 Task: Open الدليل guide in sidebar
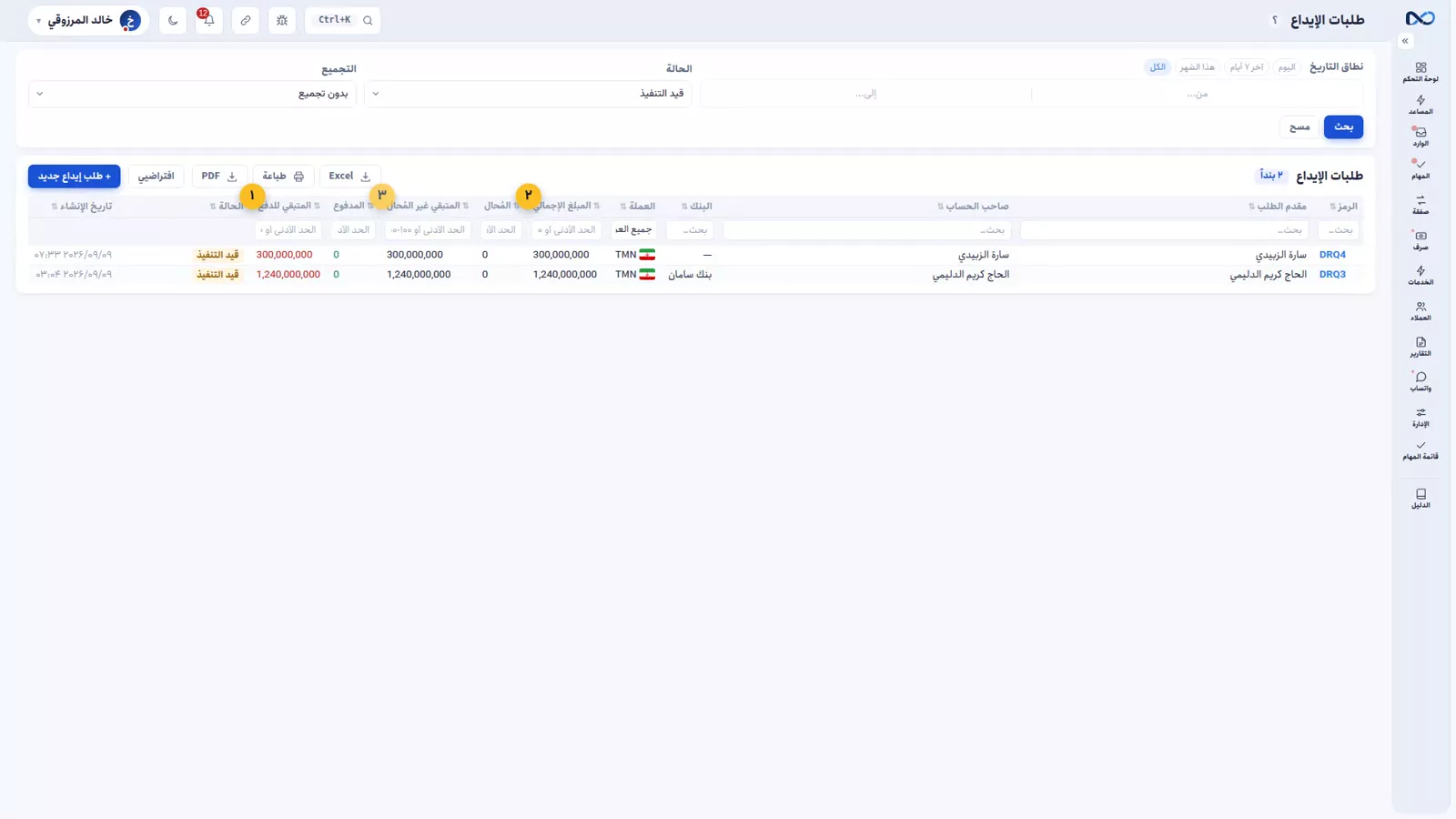pos(1421,498)
